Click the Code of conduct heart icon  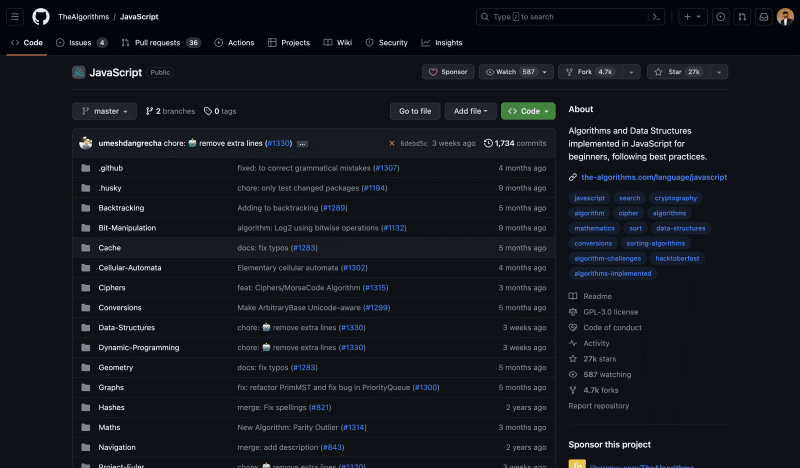[573, 328]
